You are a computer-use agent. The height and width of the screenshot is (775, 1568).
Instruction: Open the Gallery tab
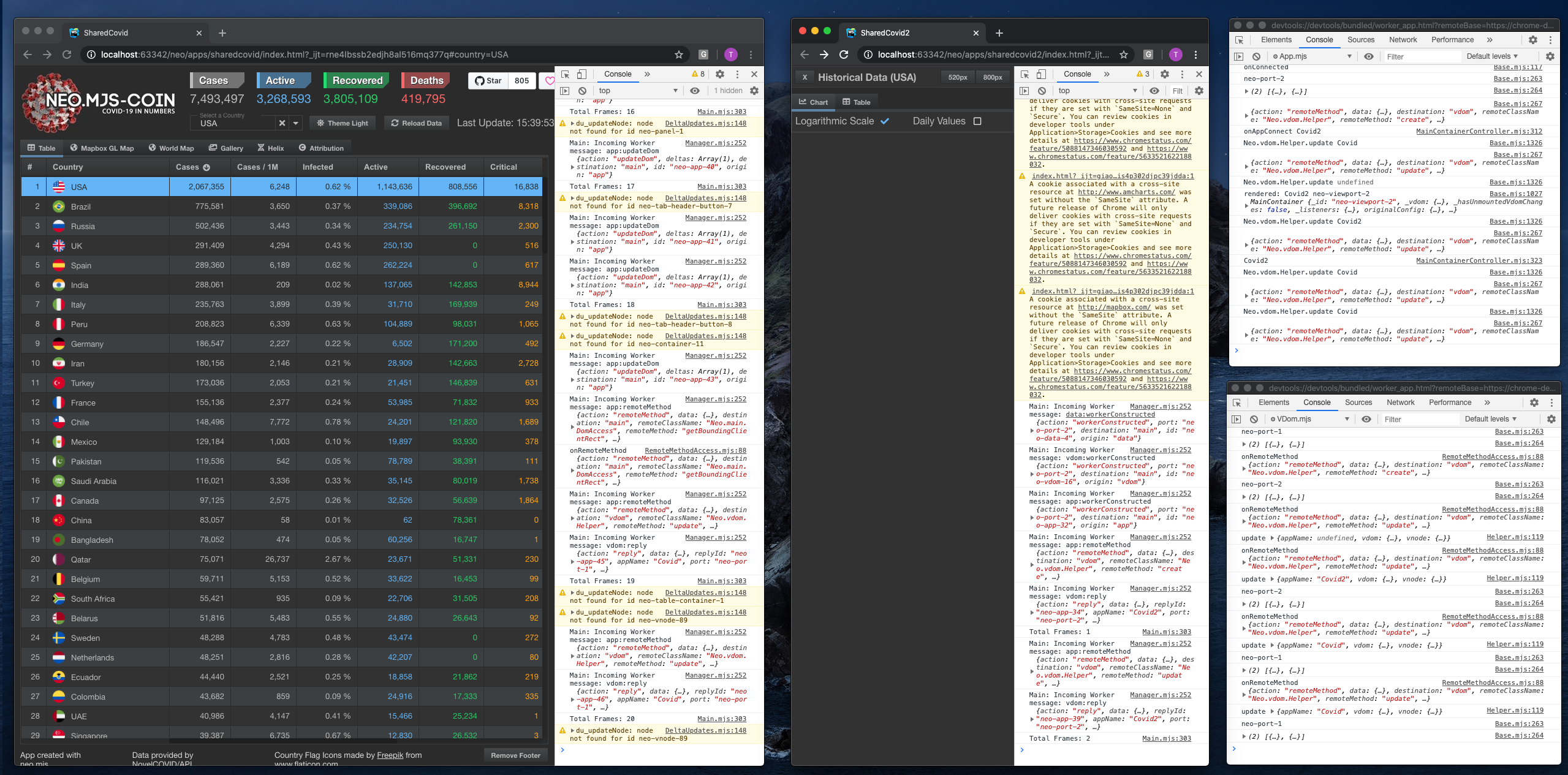point(225,148)
